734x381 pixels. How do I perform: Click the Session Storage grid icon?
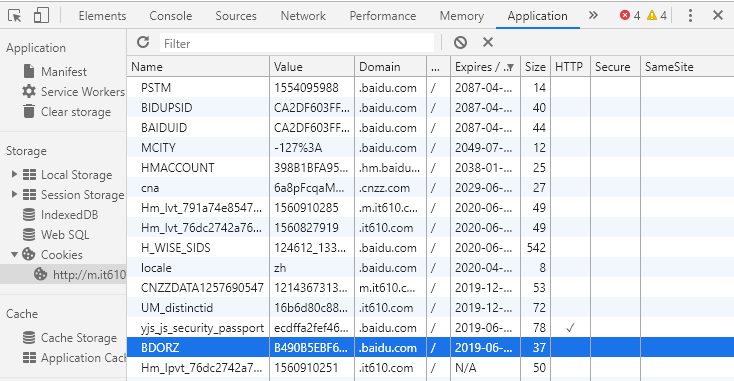29,194
